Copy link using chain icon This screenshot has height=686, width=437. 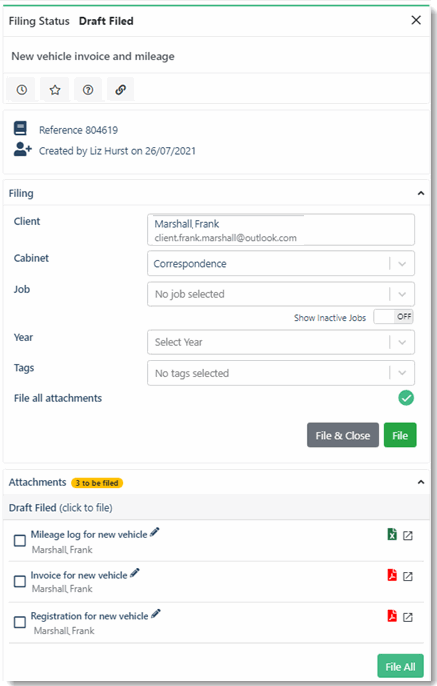tap(120, 90)
